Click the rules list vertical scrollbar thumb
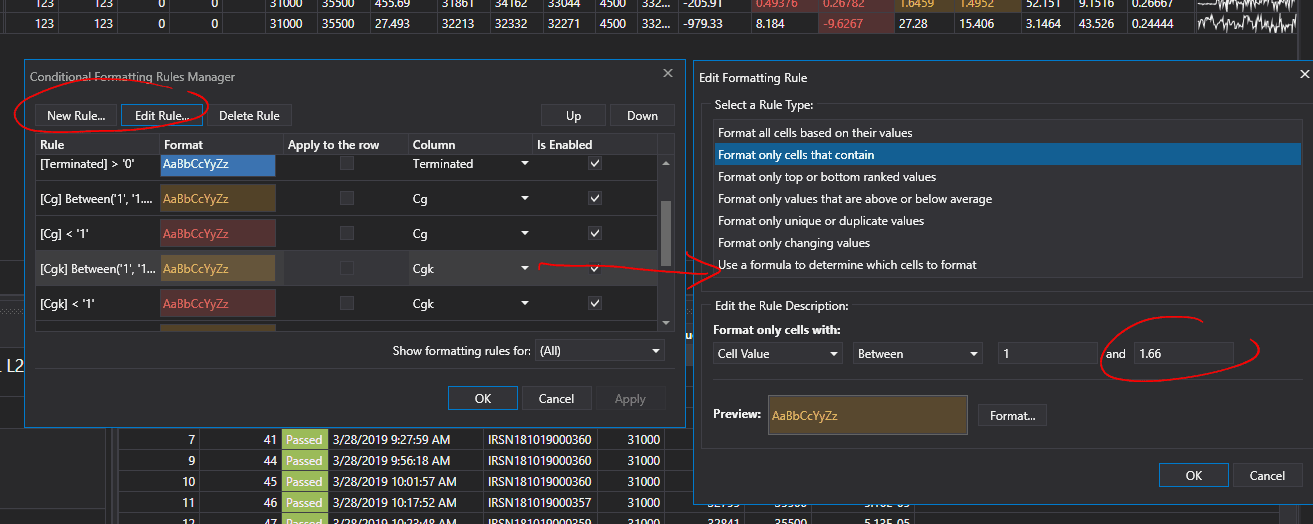This screenshot has width=1313, height=524. [667, 232]
